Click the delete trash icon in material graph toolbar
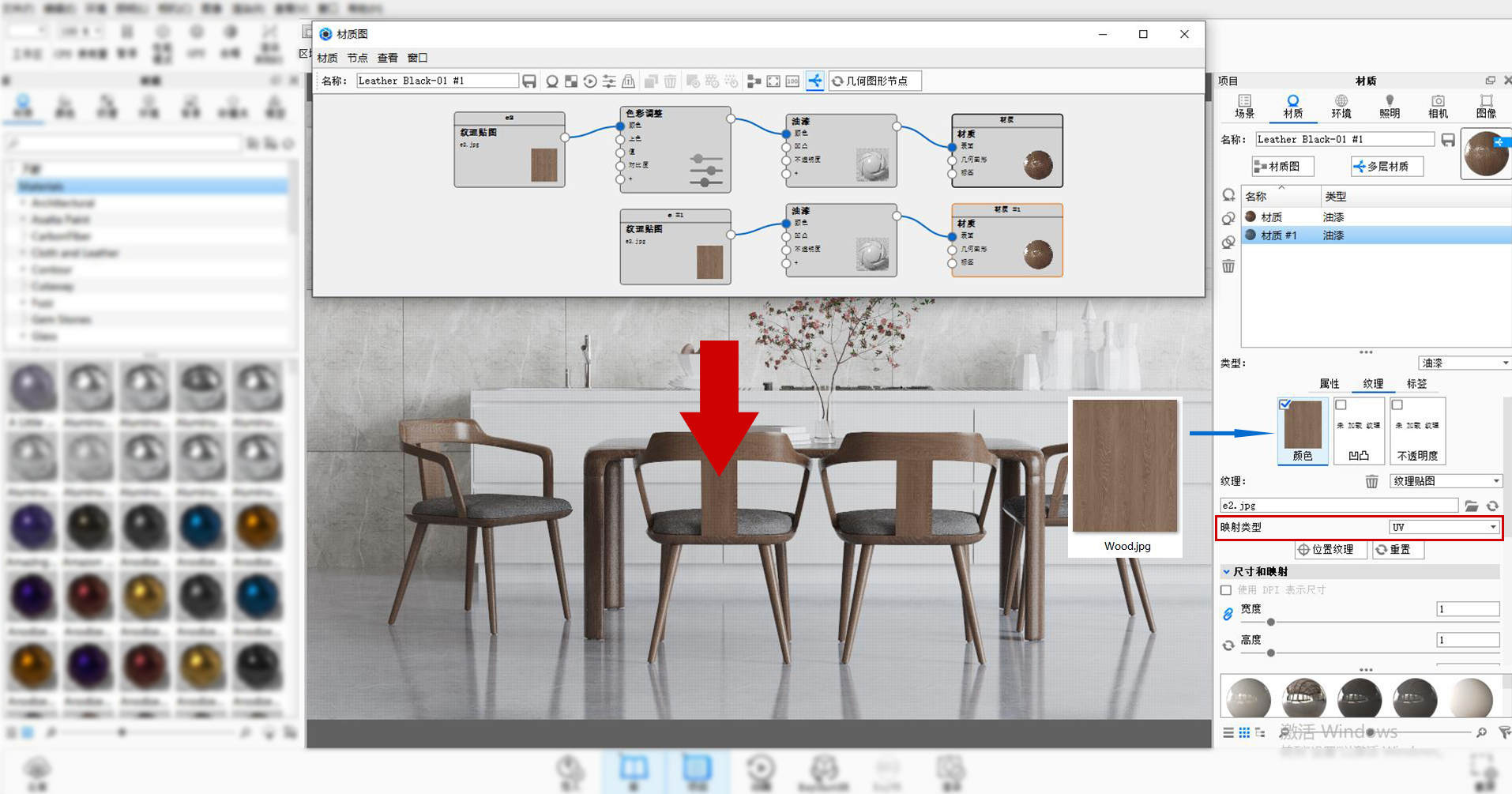Image resolution: width=1512 pixels, height=794 pixels. click(x=671, y=81)
